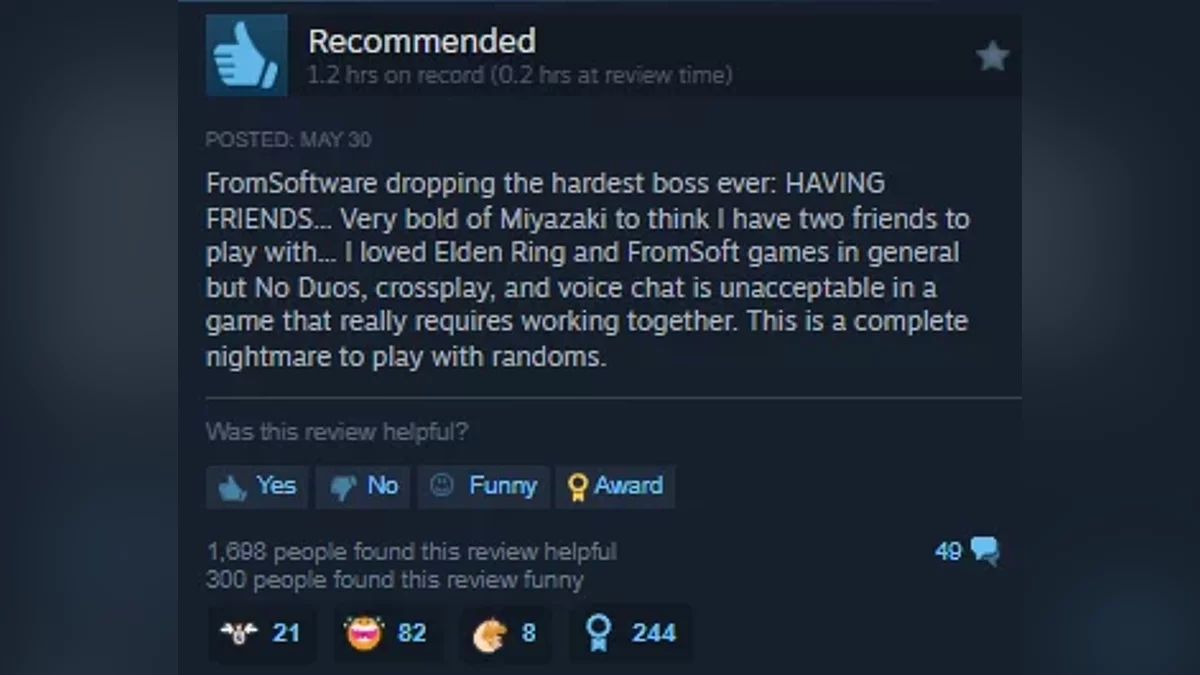This screenshot has height=675, width=1200.
Task: Select the award badge showing 8
Action: point(505,633)
